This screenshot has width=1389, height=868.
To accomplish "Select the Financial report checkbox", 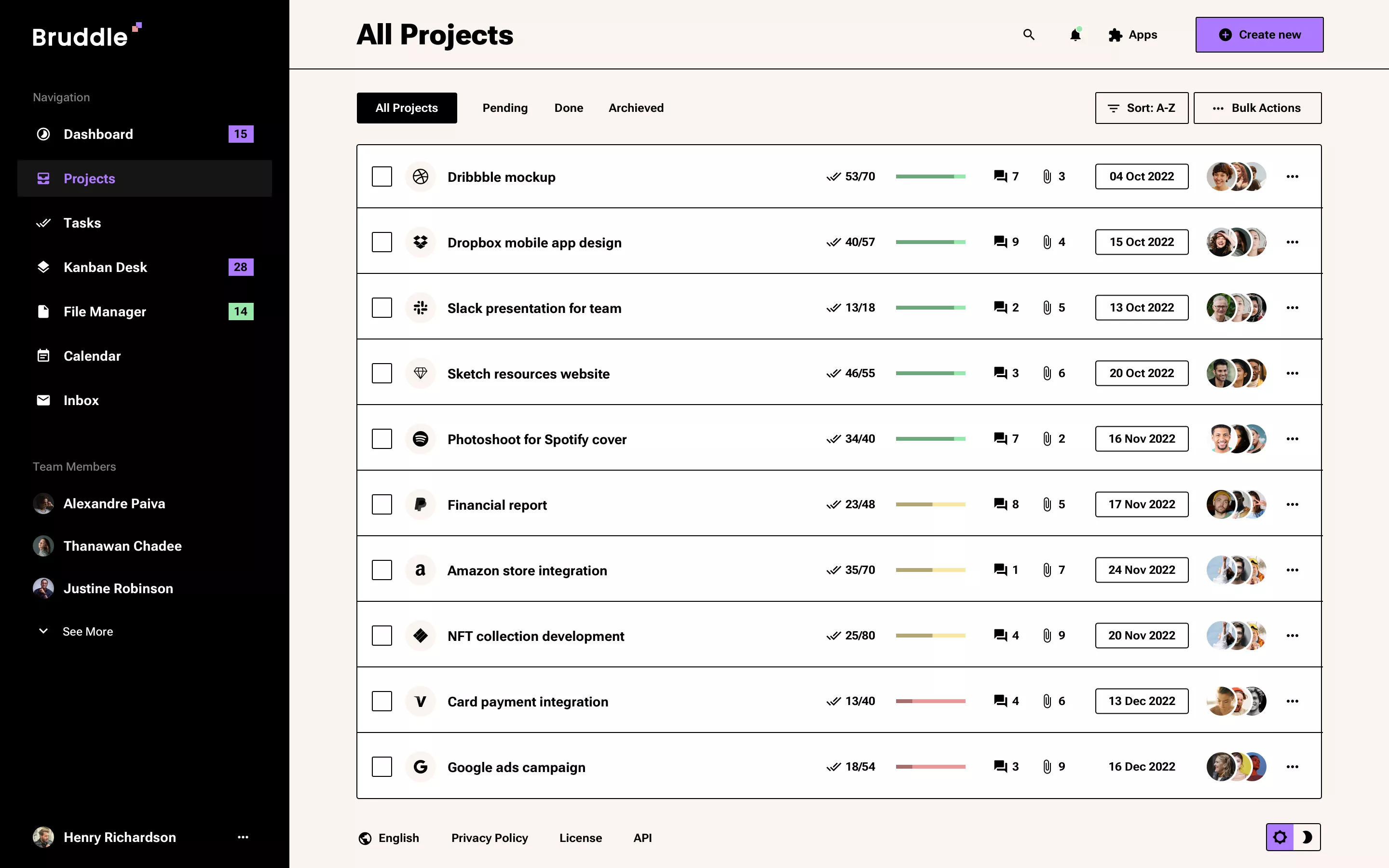I will point(381,504).
